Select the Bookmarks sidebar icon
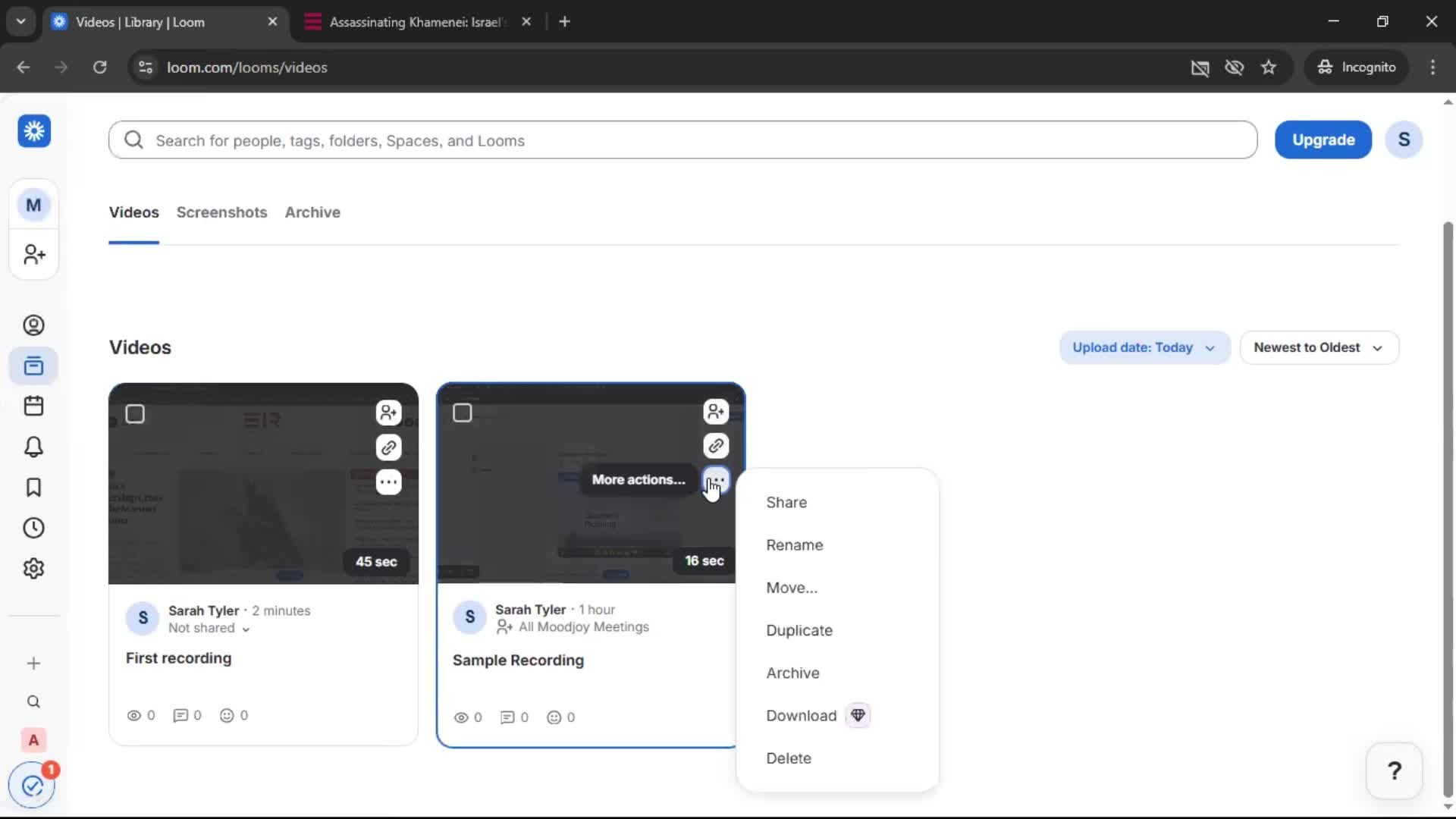 coord(33,488)
